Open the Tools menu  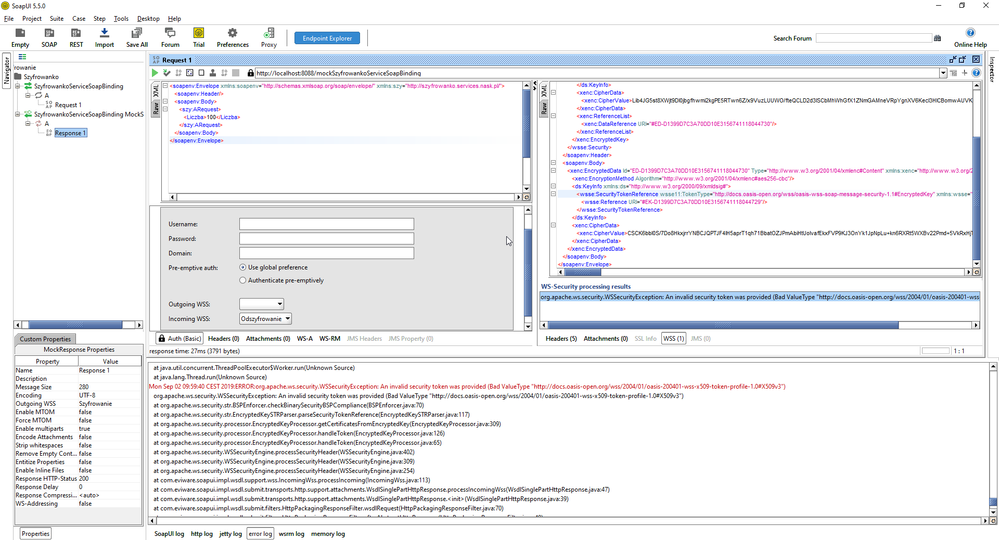coord(121,19)
